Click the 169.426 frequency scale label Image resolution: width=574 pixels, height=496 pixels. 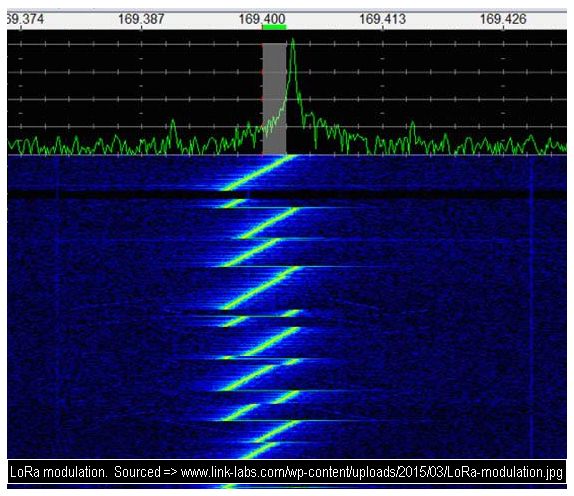click(x=503, y=19)
